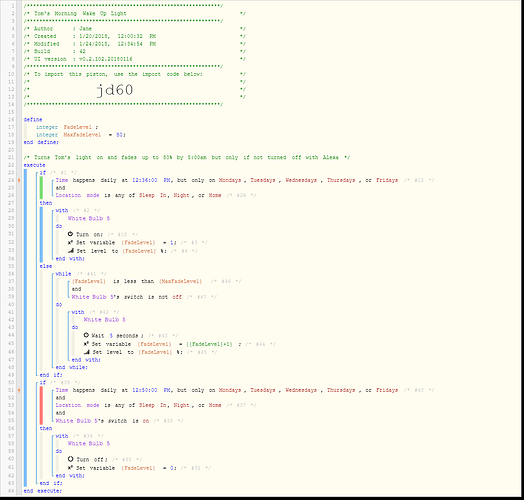
Task: Click the else keyword on line 35
Action: point(46,266)
